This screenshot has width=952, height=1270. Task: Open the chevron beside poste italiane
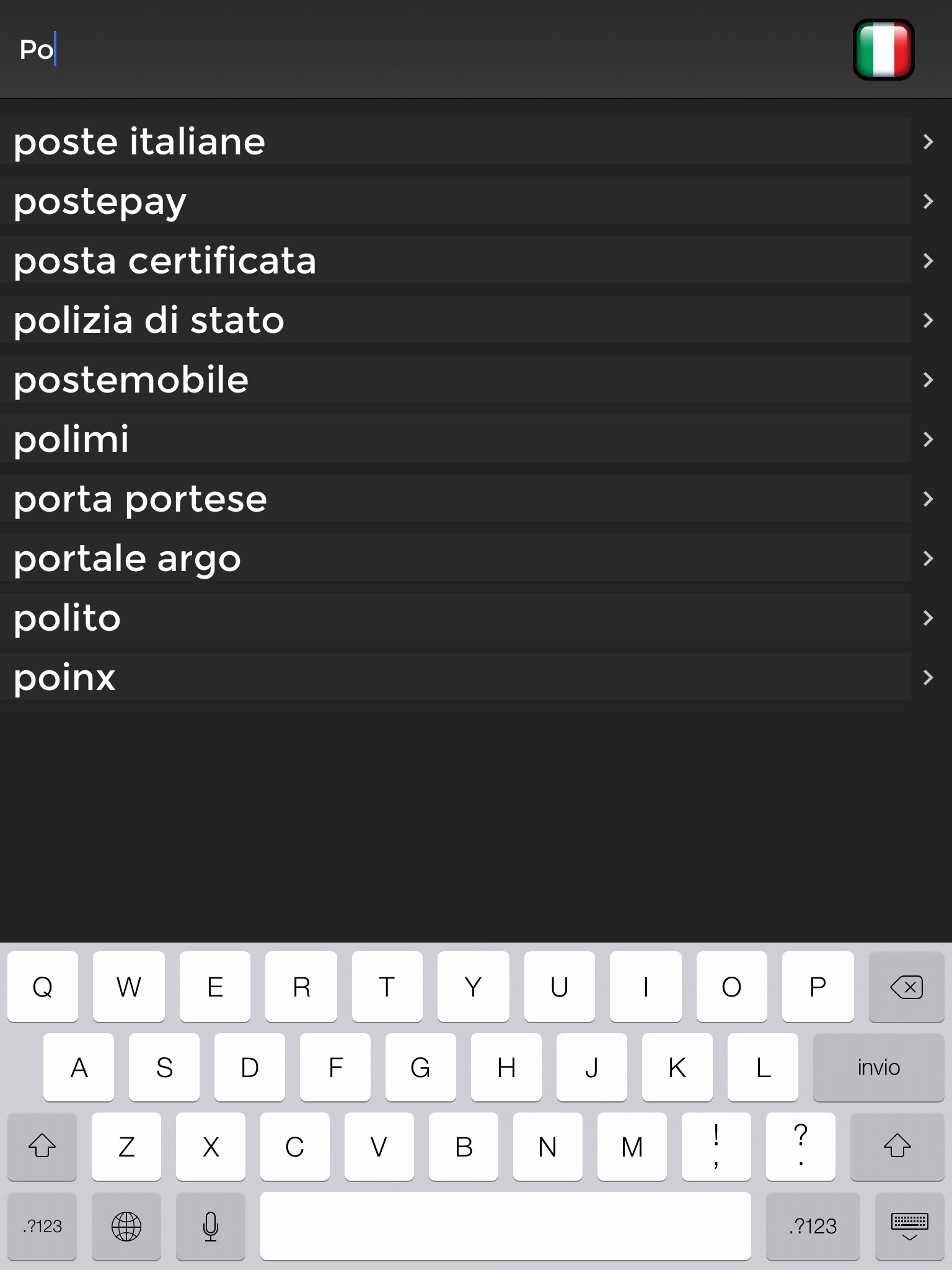[x=928, y=142]
